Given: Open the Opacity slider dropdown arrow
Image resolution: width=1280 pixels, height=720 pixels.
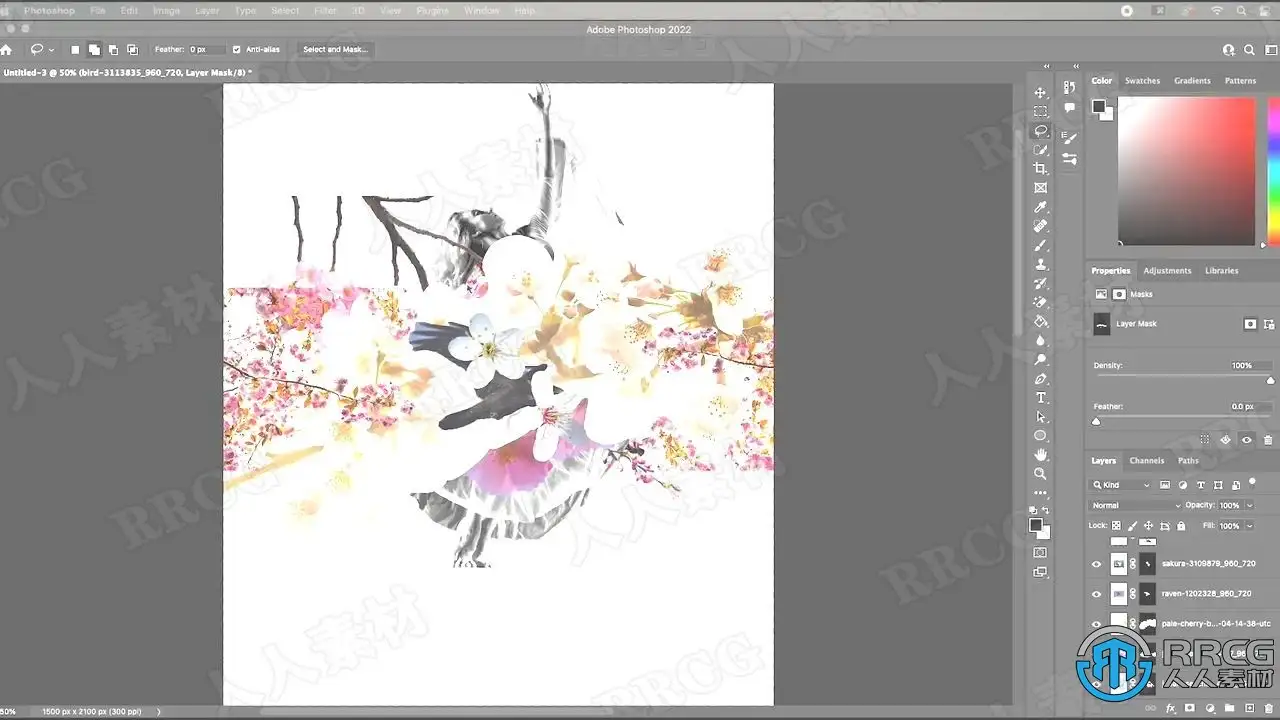Looking at the screenshot, I should 1250,506.
